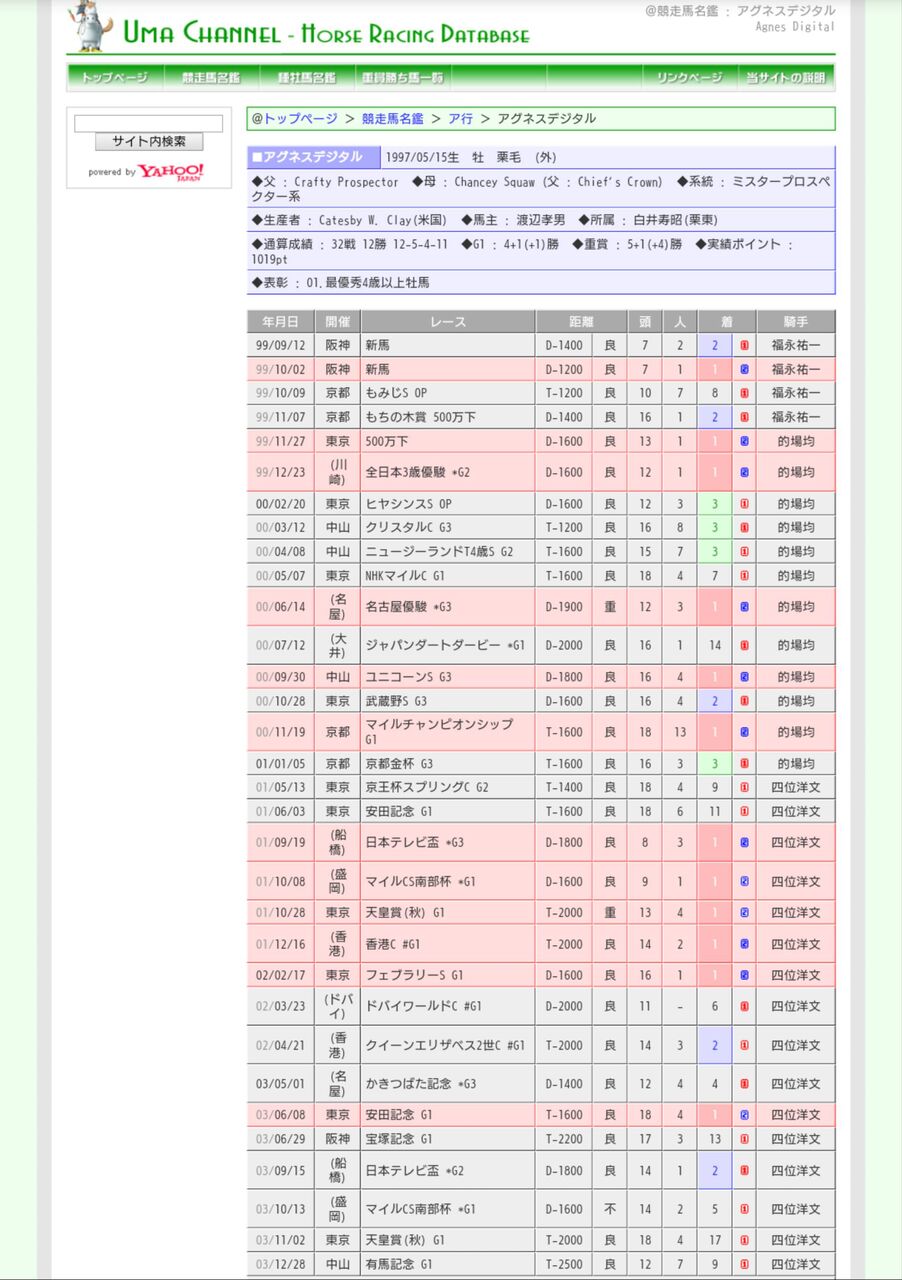Viewport: 902px width, 1280px height.
Task: Click the blue icon in the フェブラリーS G1 row
Action: (x=744, y=975)
